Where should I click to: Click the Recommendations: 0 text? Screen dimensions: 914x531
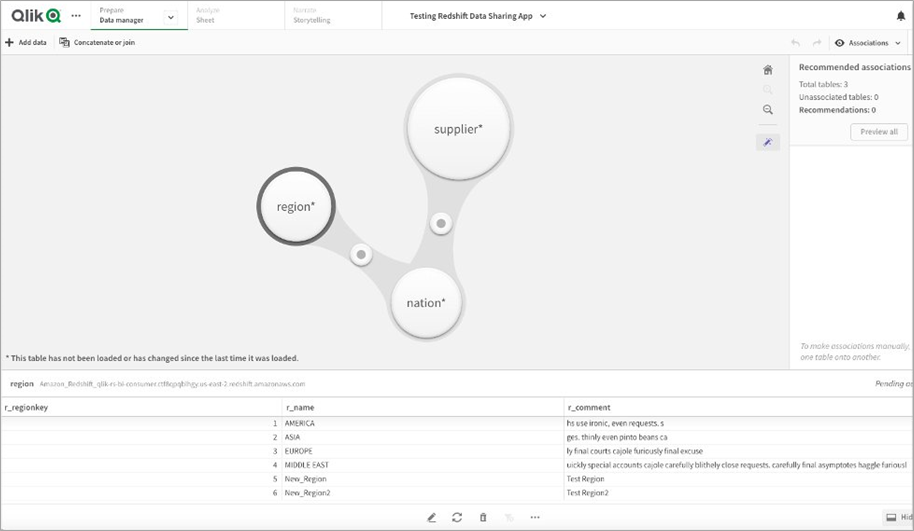click(x=837, y=110)
